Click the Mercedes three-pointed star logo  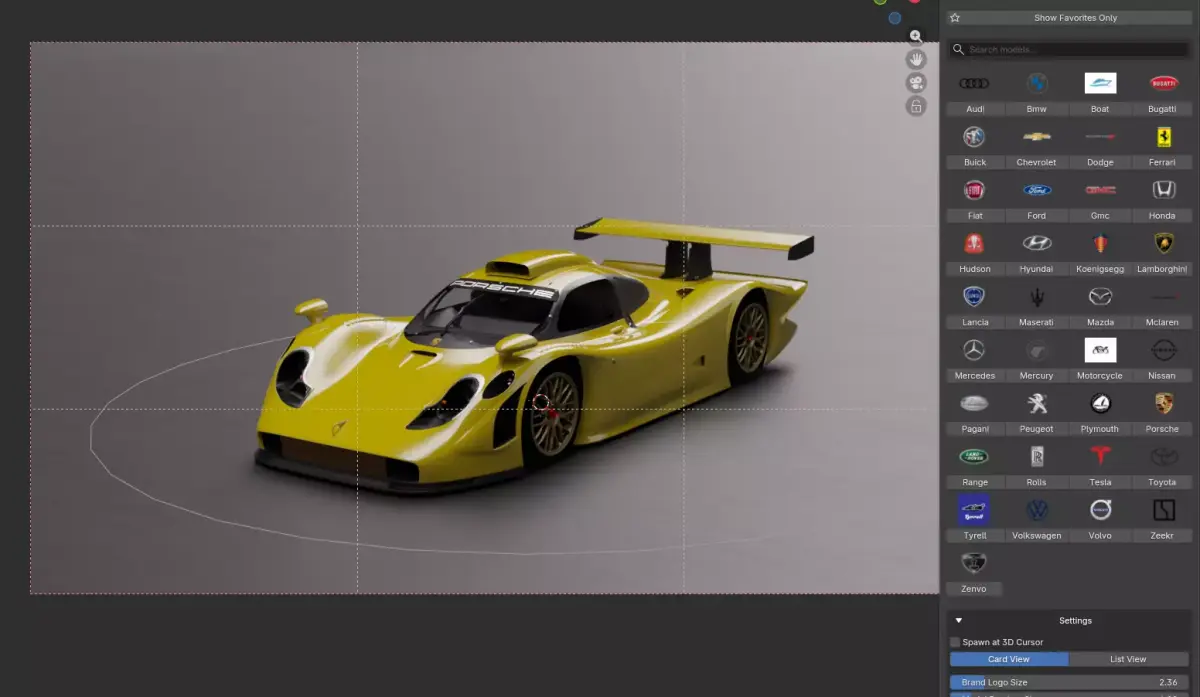pyautogui.click(x=975, y=349)
